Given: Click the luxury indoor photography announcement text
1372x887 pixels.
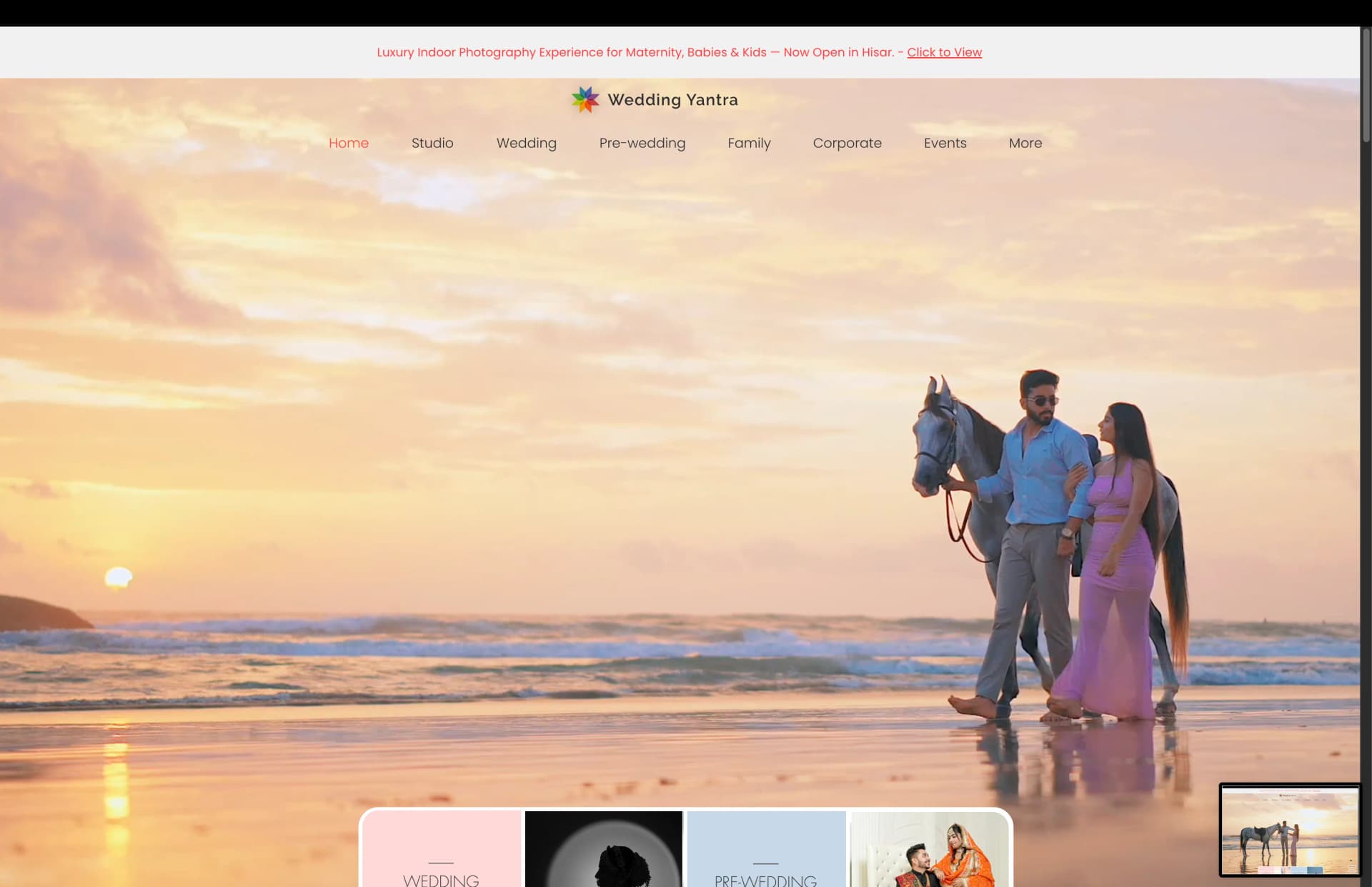Looking at the screenshot, I should (635, 52).
